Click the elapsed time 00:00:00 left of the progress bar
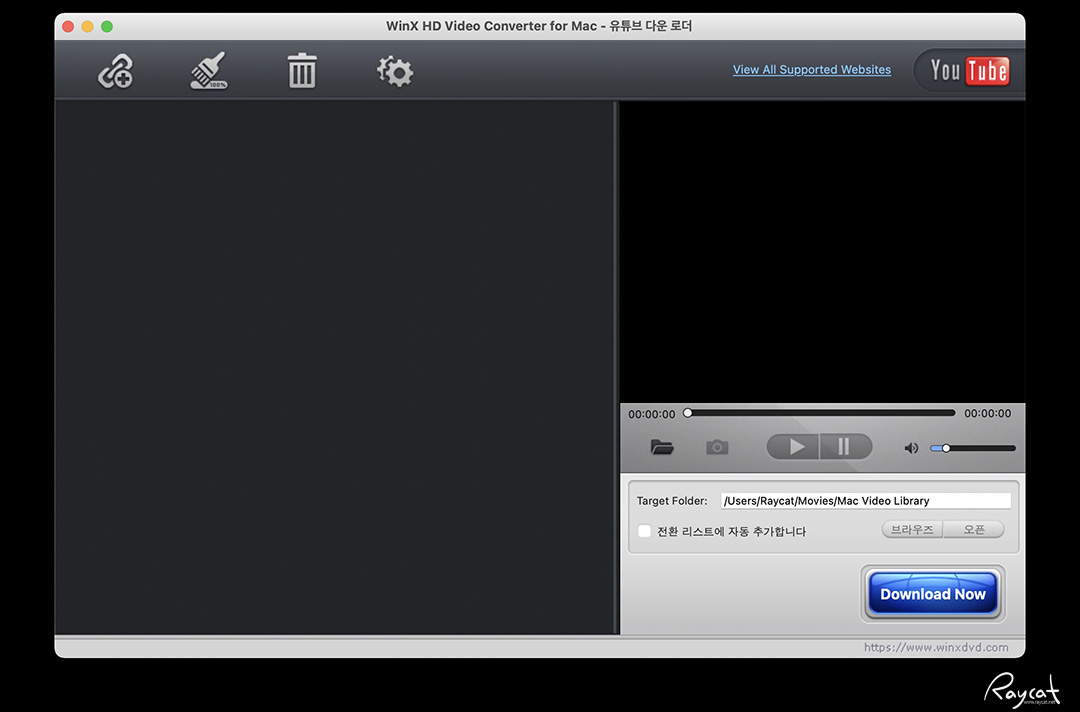Viewport: 1080px width, 712px height. [652, 414]
